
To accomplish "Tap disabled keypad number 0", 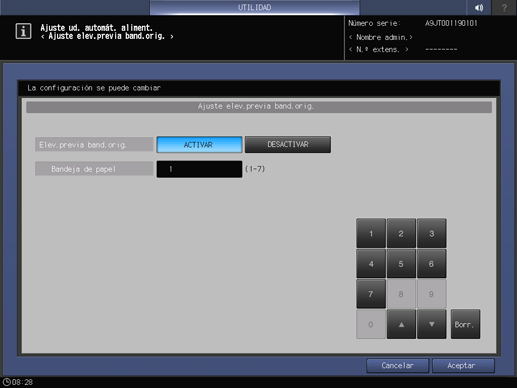I will click(371, 324).
